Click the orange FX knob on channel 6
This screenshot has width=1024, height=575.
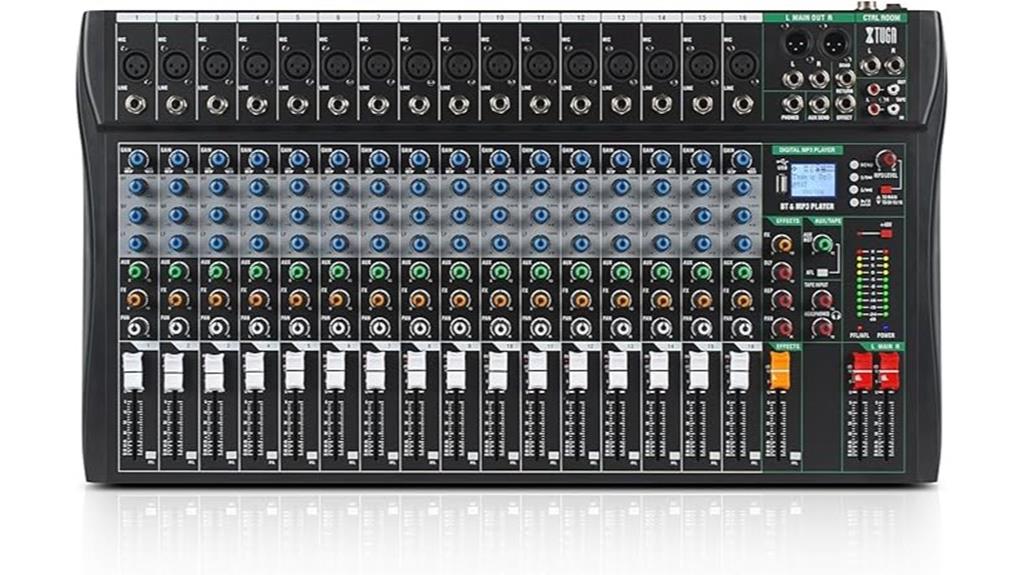pos(338,299)
